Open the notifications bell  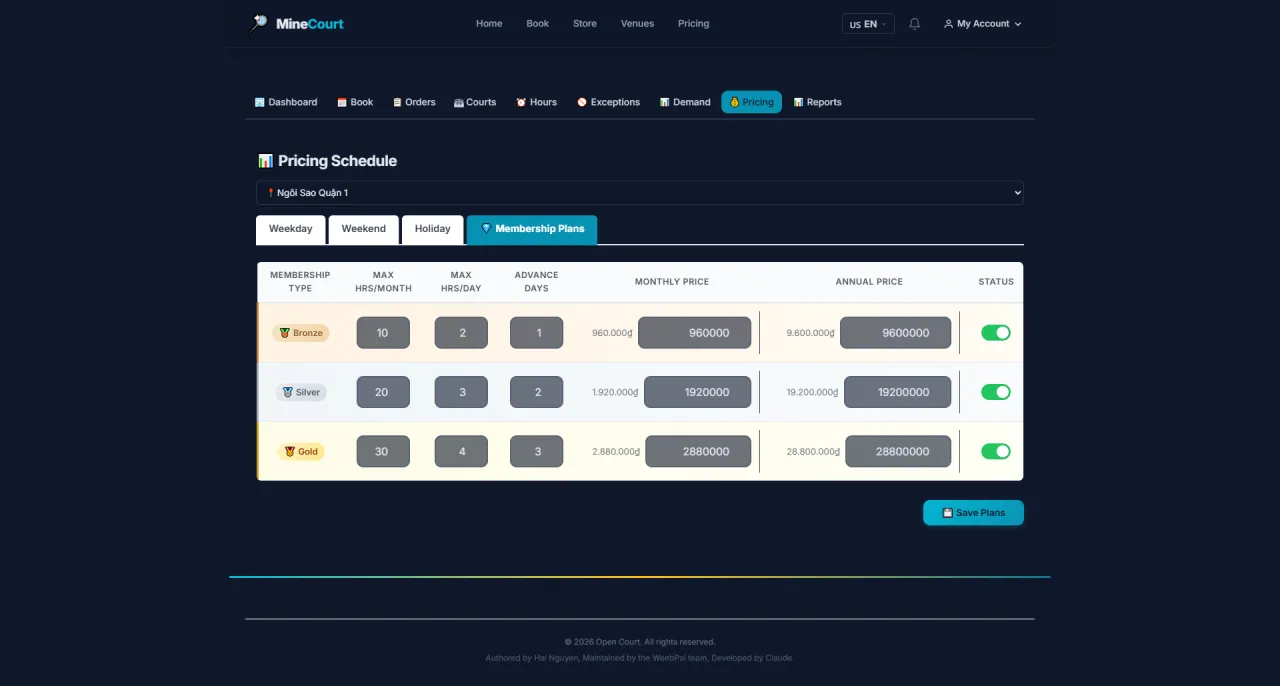click(914, 24)
